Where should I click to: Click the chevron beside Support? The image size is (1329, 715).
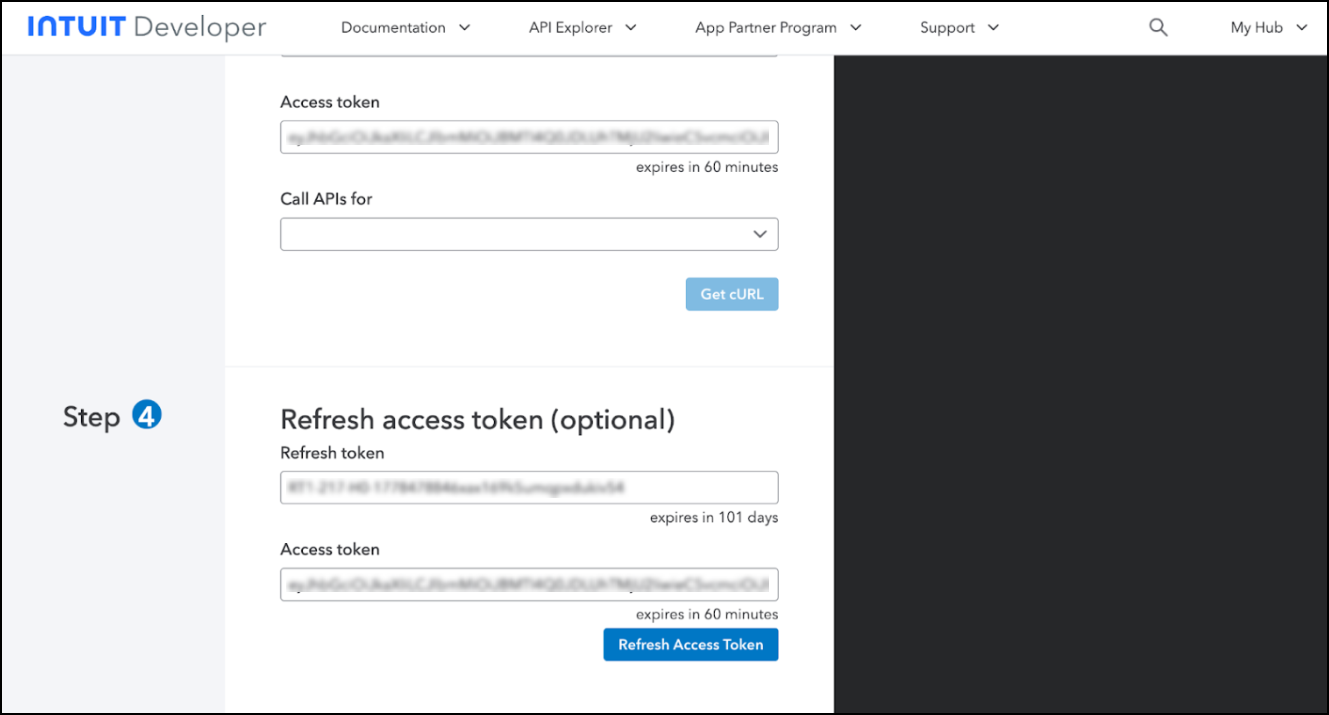tap(993, 28)
